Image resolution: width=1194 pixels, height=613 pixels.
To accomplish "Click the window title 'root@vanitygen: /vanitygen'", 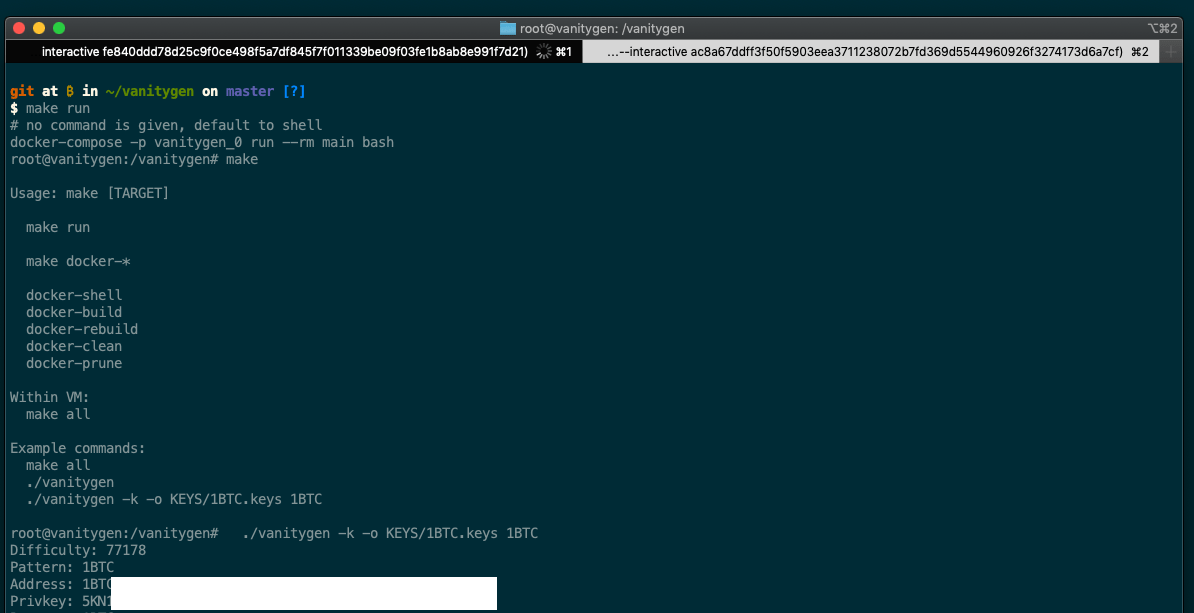I will [x=602, y=28].
